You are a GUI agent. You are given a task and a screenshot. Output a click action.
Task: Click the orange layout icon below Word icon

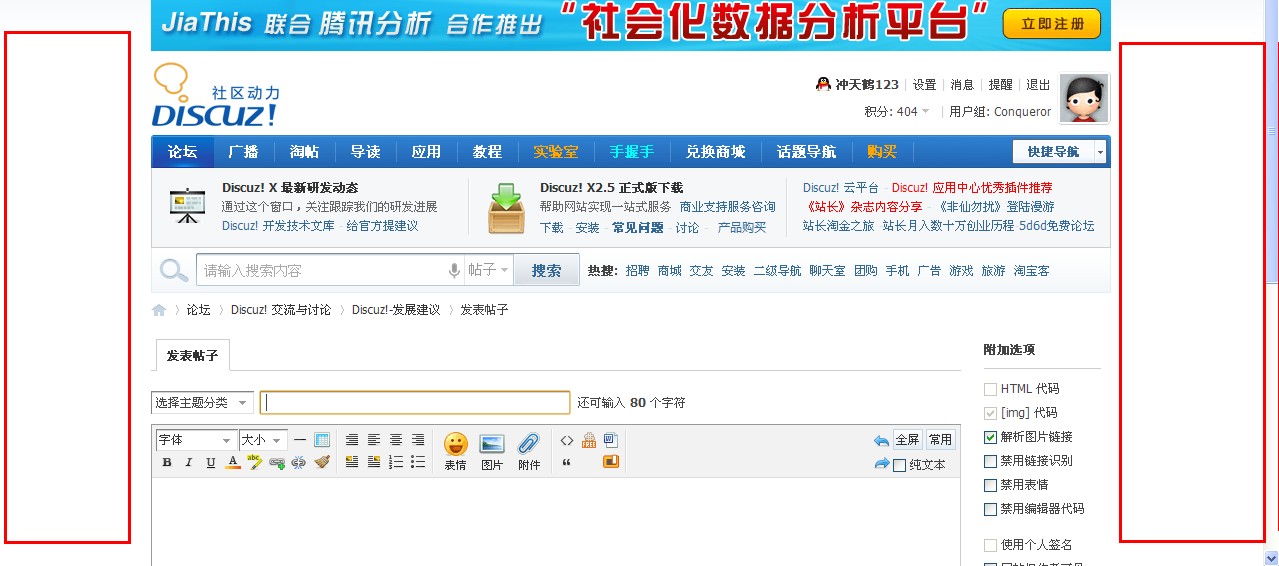610,462
